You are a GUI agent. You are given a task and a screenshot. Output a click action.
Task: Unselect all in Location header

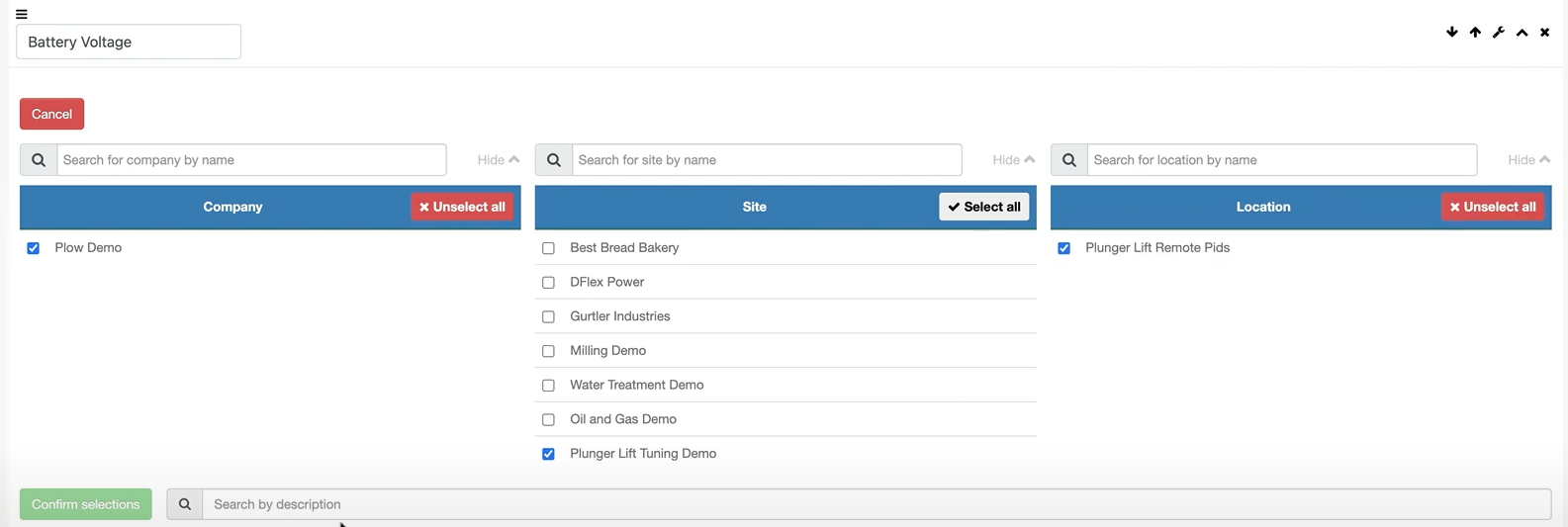pos(1493,207)
